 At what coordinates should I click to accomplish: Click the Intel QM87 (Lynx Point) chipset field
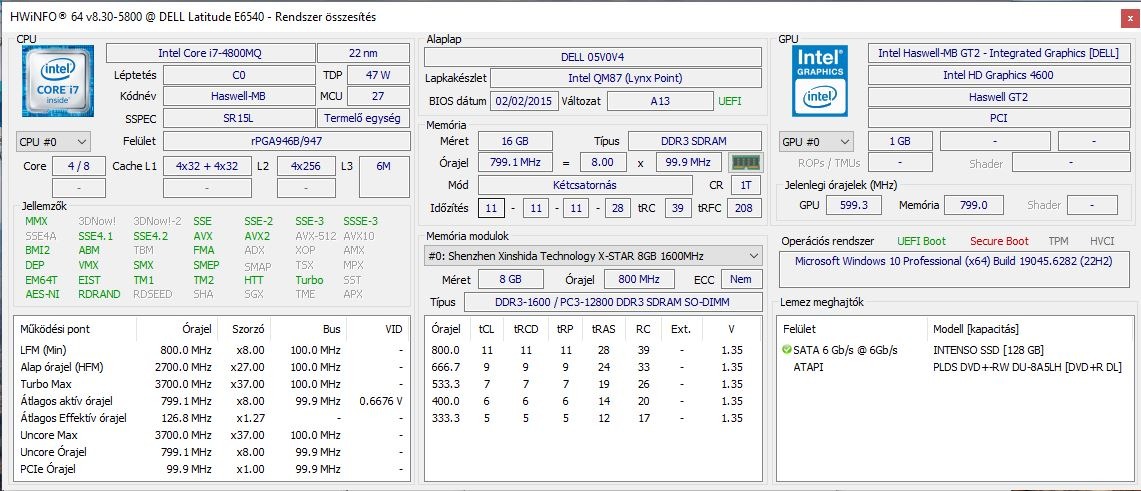(625, 79)
